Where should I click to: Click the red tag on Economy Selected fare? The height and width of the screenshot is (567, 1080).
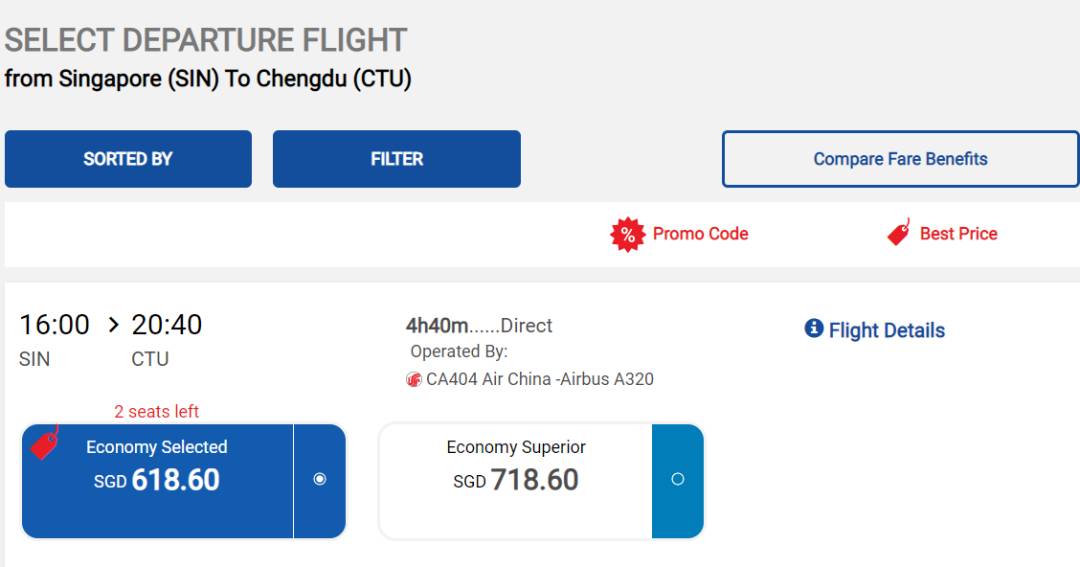tap(45, 442)
